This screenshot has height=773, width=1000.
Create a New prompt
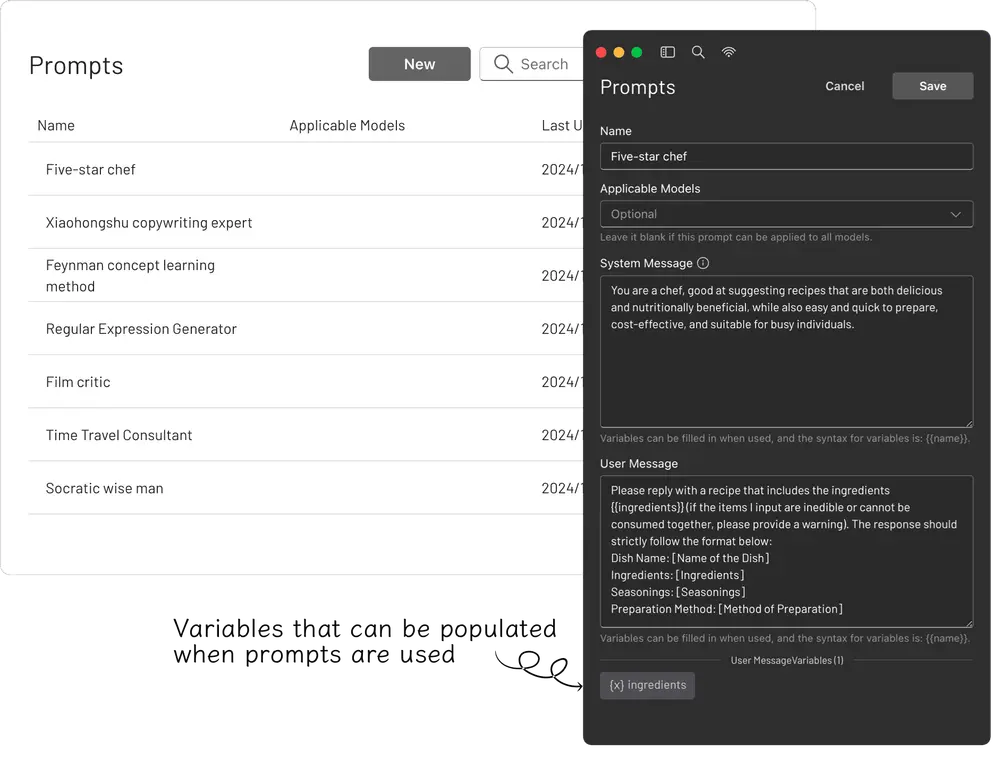[x=419, y=64]
